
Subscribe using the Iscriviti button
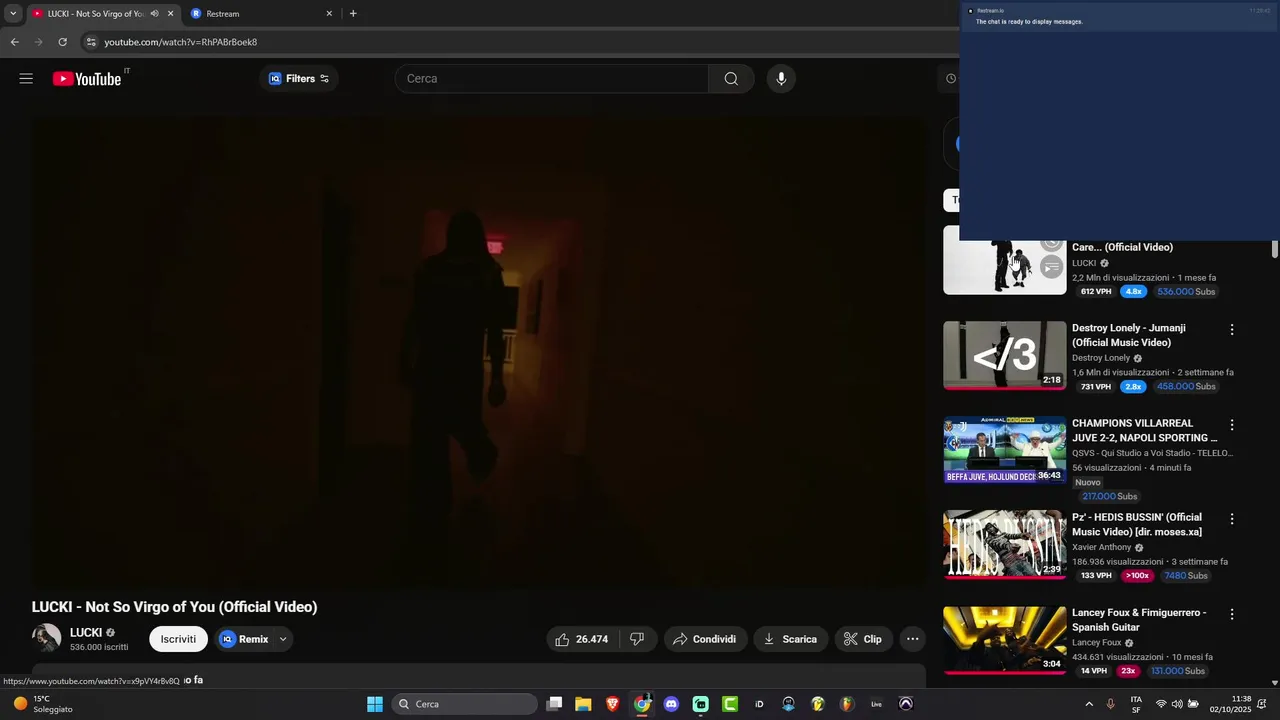(x=178, y=639)
